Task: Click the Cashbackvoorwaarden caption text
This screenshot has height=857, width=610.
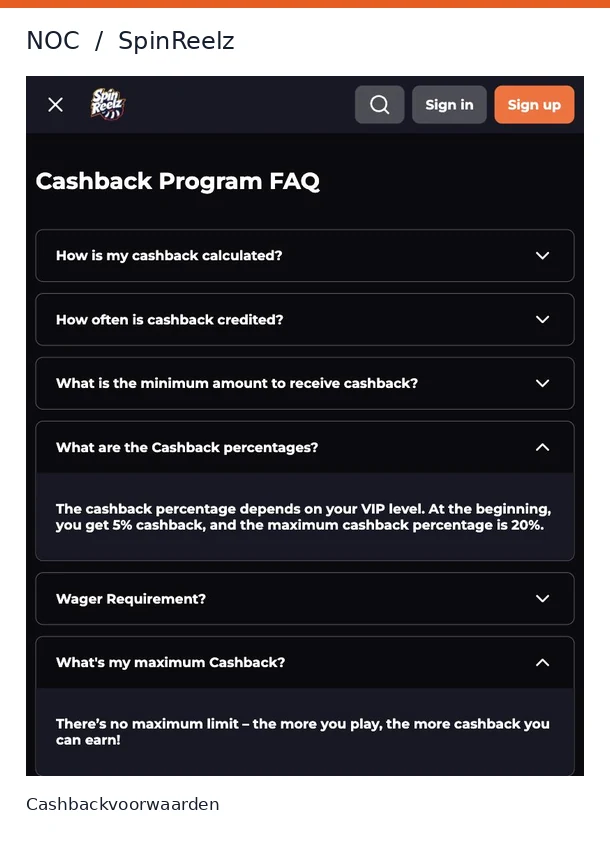Action: (122, 804)
